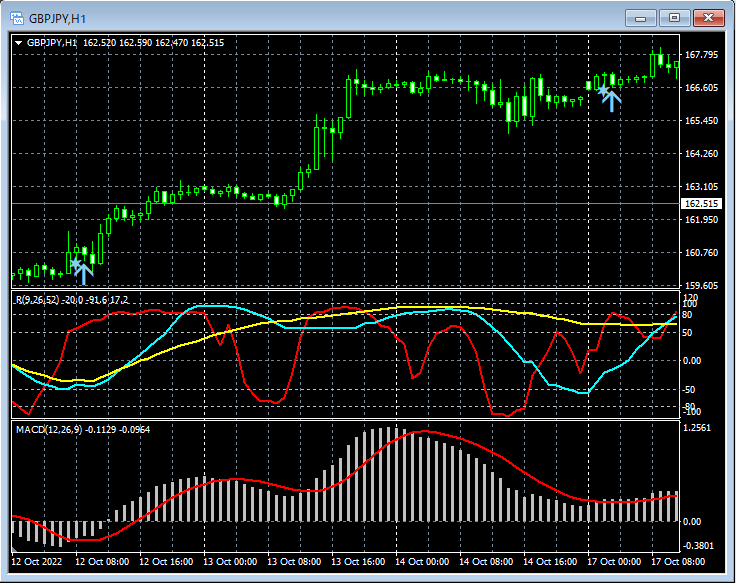
Task: Click the 13 Oct 16:00 time label
Action: 358,562
